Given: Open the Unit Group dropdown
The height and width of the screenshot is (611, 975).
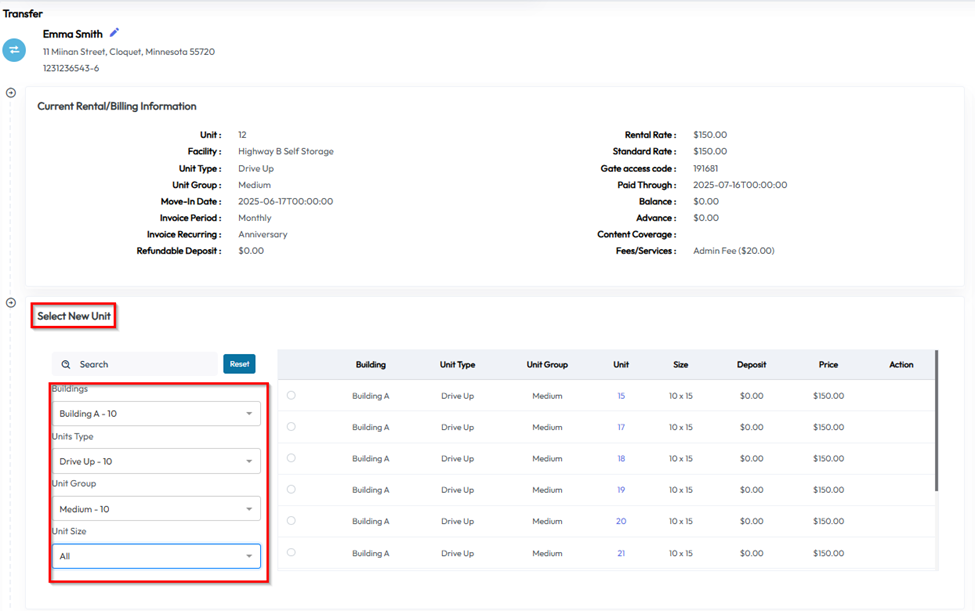Looking at the screenshot, I should click(x=156, y=509).
